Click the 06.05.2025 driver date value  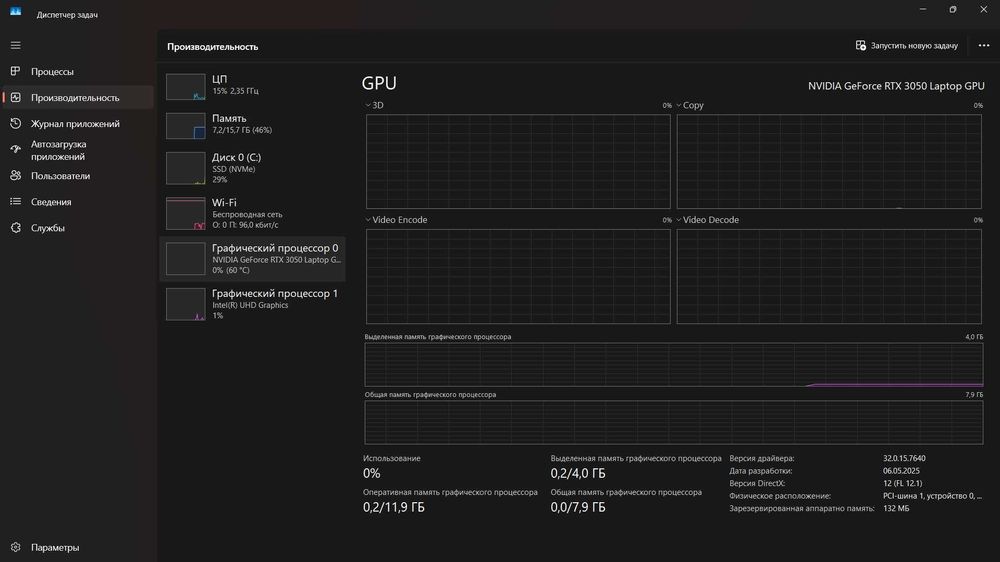(901, 471)
